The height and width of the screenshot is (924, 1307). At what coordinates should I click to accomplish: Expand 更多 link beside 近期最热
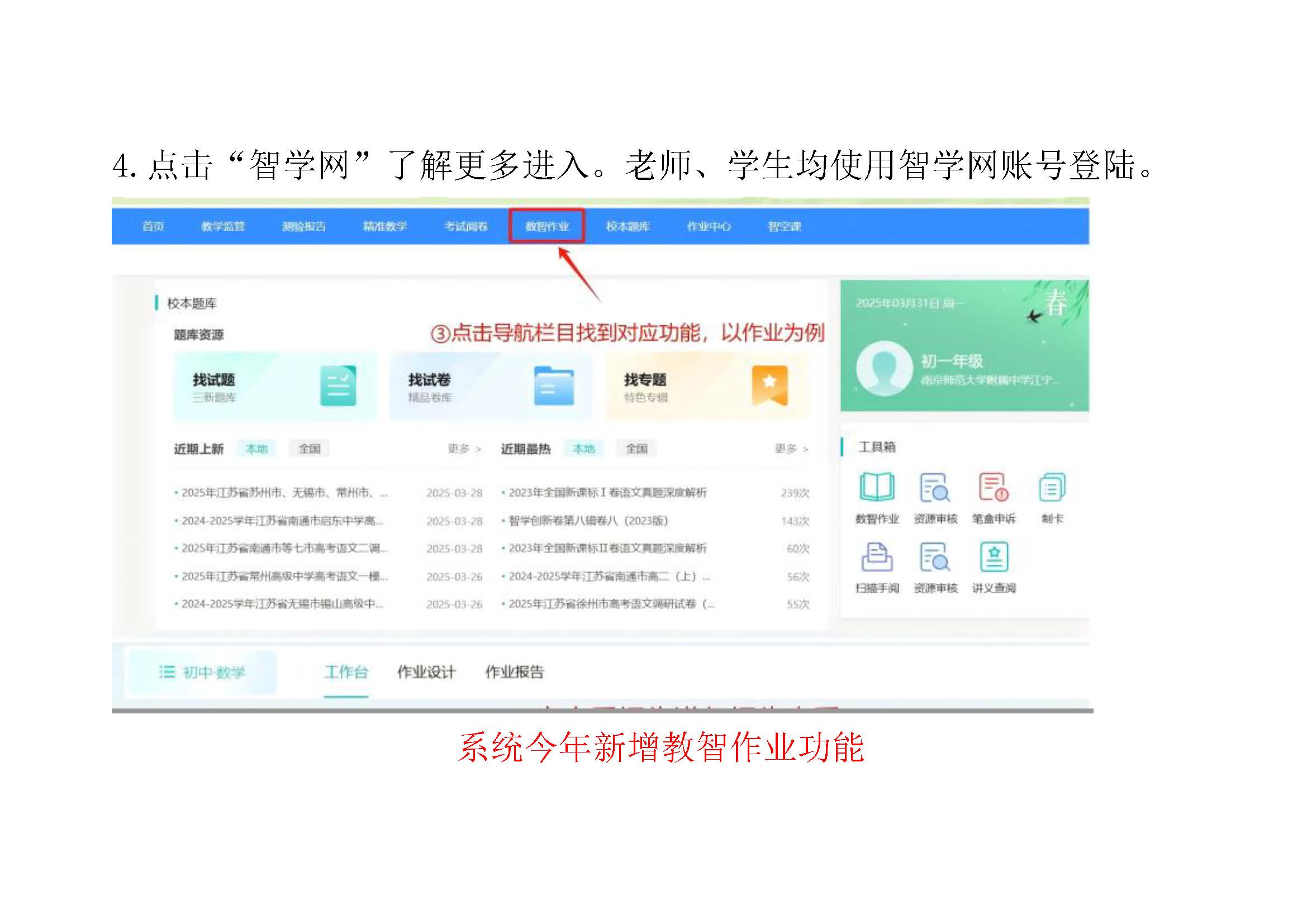click(791, 449)
